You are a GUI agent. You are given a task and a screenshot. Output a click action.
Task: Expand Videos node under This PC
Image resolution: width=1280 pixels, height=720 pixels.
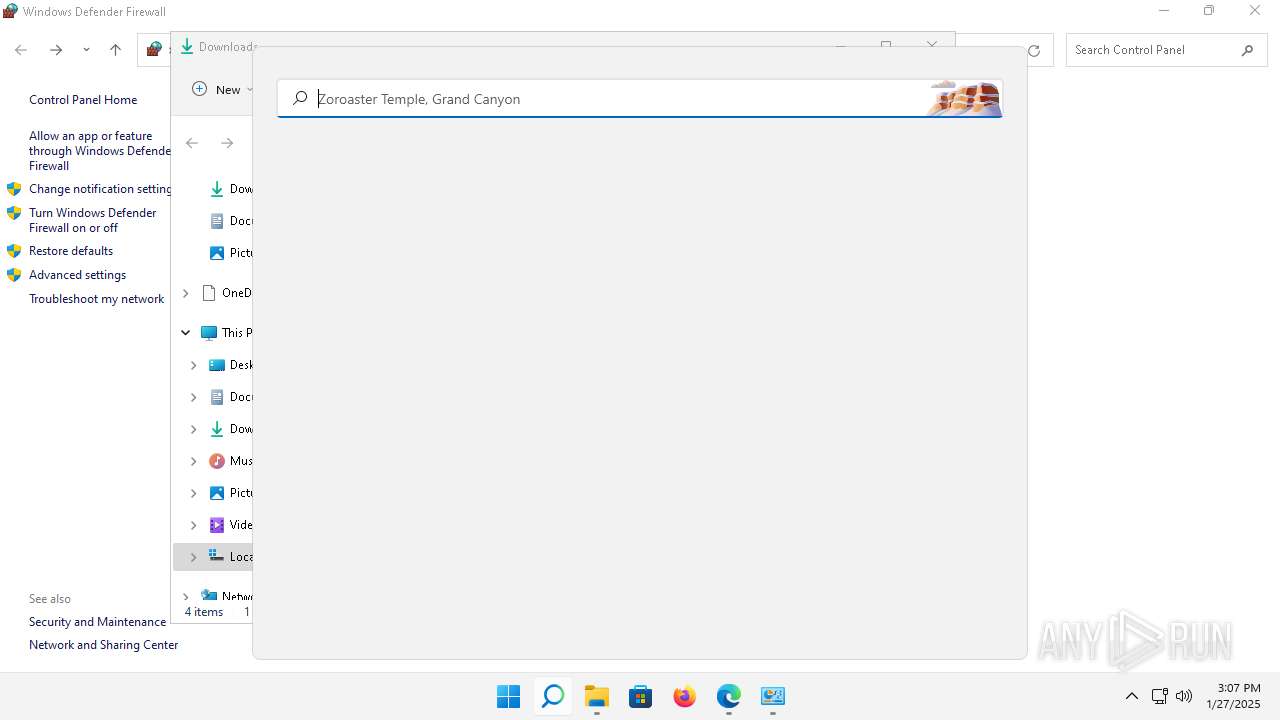point(194,525)
